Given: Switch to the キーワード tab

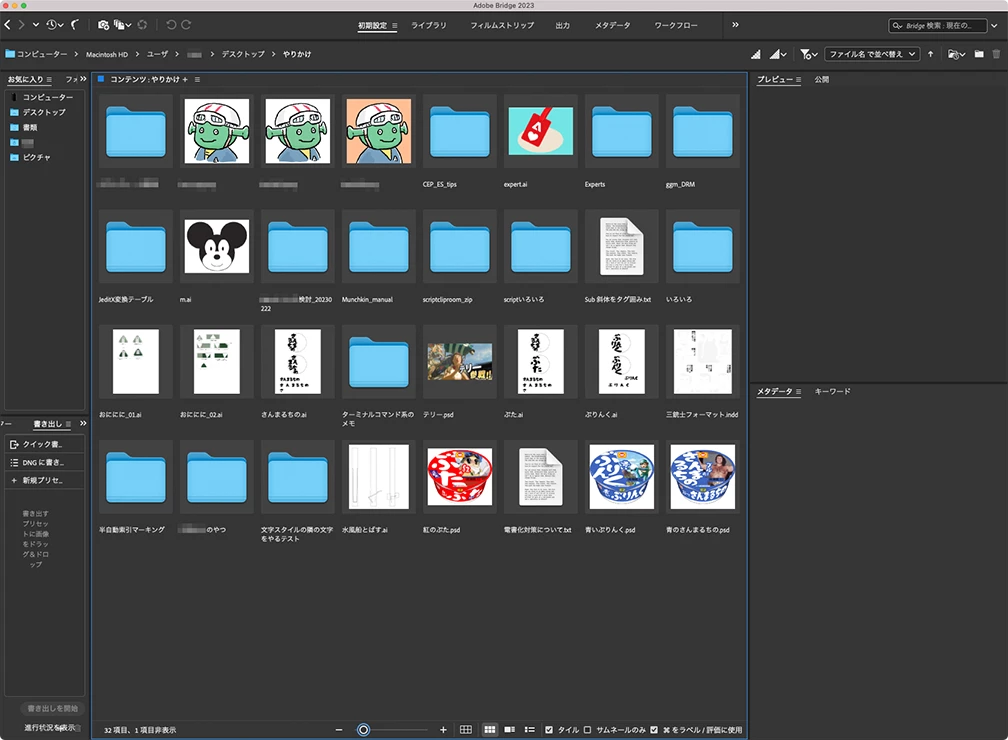Looking at the screenshot, I should pyautogui.click(x=832, y=392).
